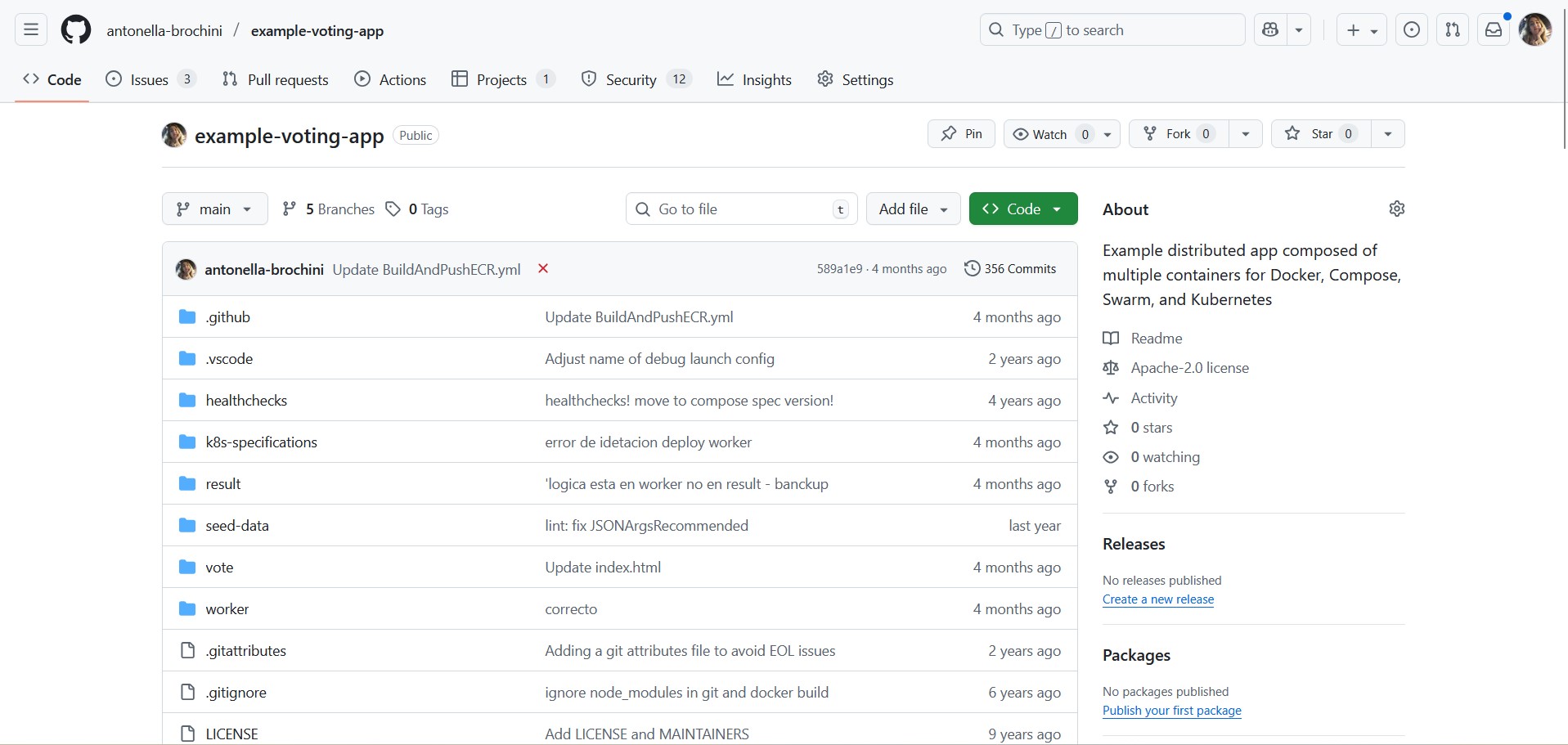Open the notifications inbox icon

coord(1494,30)
